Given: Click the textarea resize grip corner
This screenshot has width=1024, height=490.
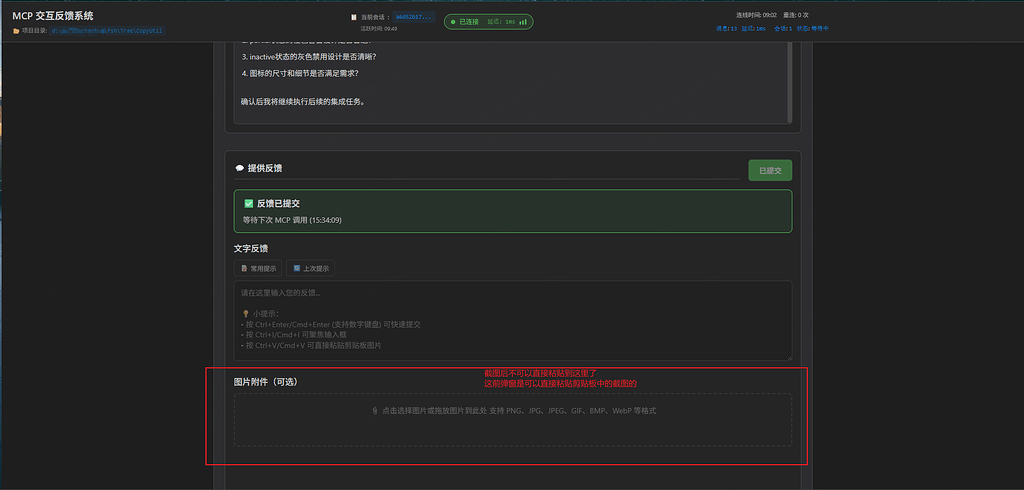Looking at the screenshot, I should pos(788,357).
